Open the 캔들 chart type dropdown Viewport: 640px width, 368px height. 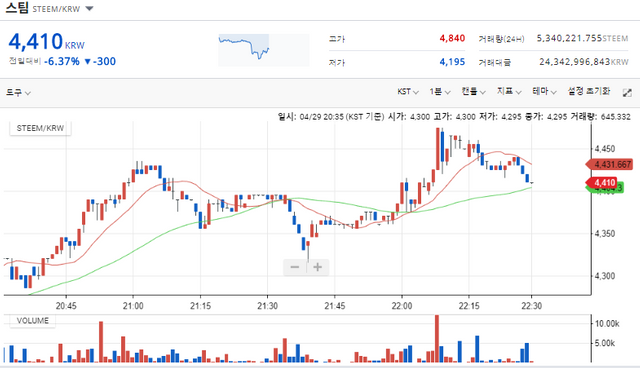tap(473, 92)
